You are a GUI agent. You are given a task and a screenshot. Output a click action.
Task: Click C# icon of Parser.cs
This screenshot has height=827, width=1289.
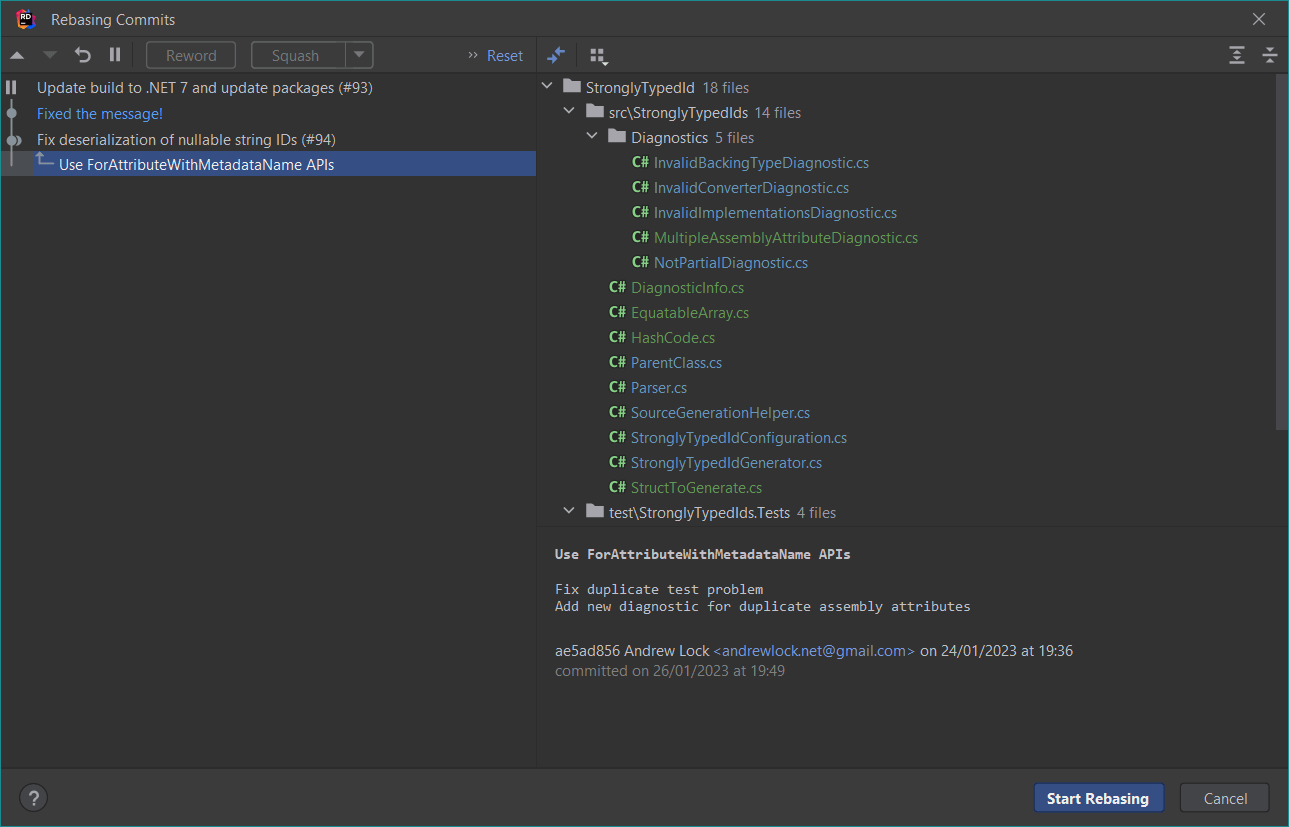(x=617, y=388)
